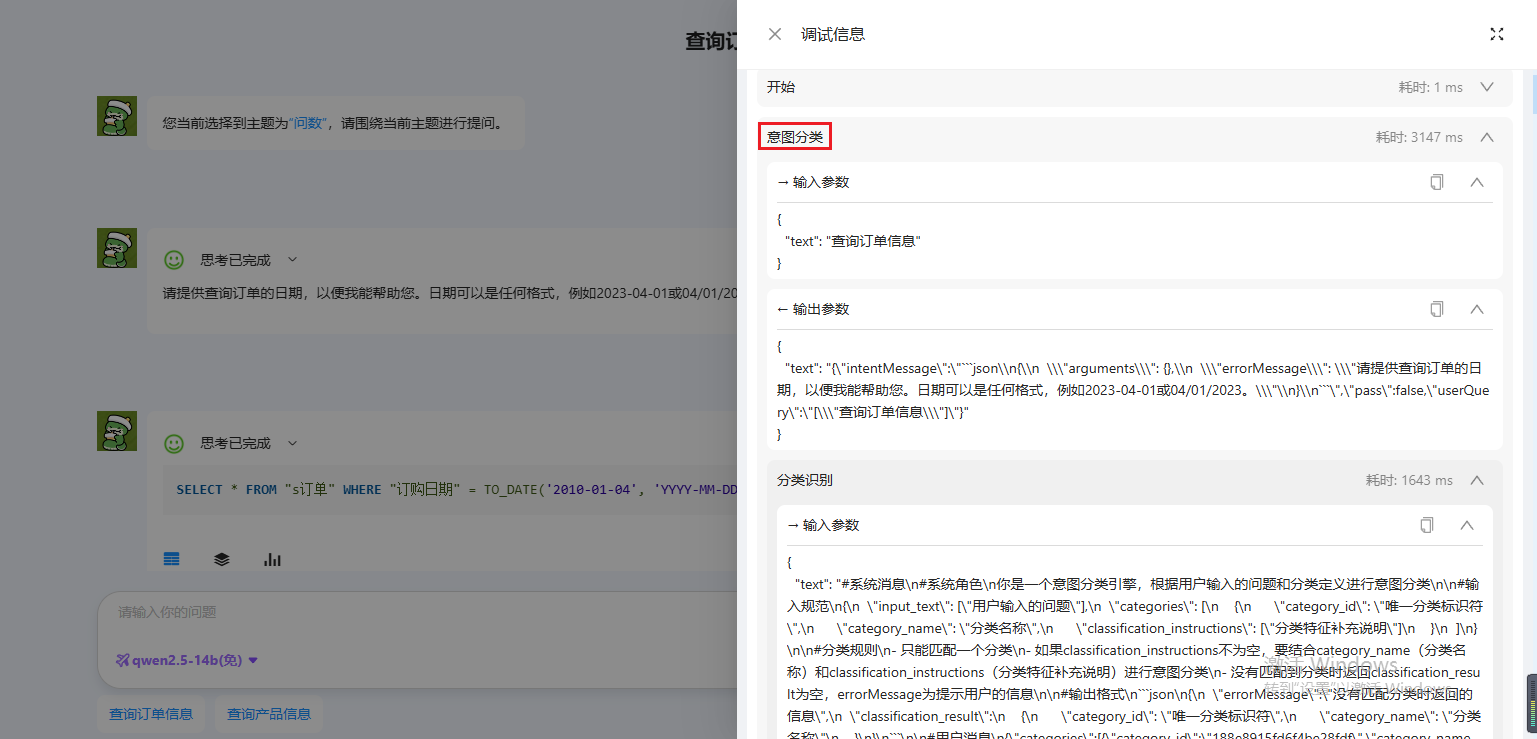Click the green smiley icon beside SQL answer
The width and height of the screenshot is (1537, 739).
174,443
